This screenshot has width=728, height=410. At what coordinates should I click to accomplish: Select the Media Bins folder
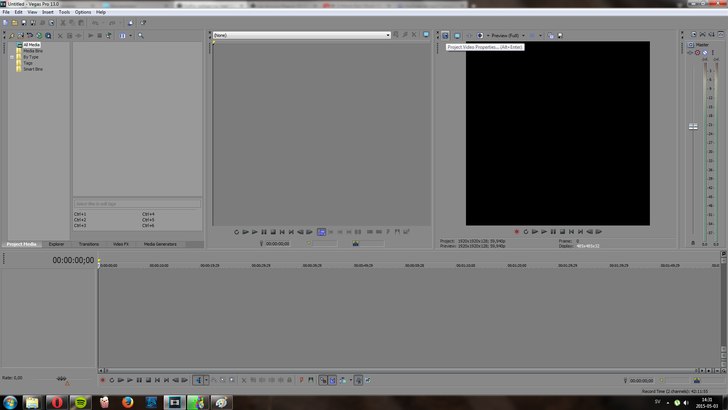[x=32, y=51]
